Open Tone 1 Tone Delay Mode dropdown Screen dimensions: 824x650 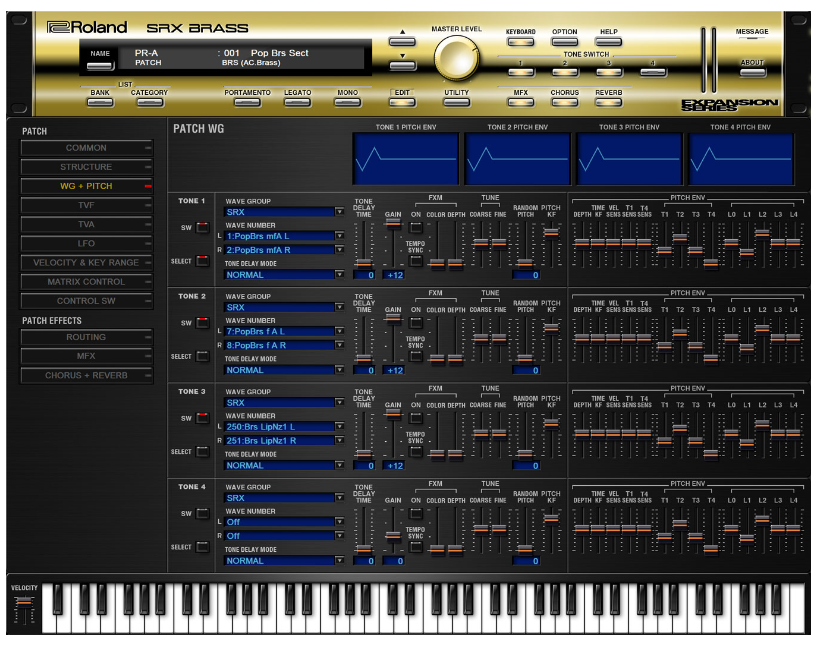click(284, 275)
